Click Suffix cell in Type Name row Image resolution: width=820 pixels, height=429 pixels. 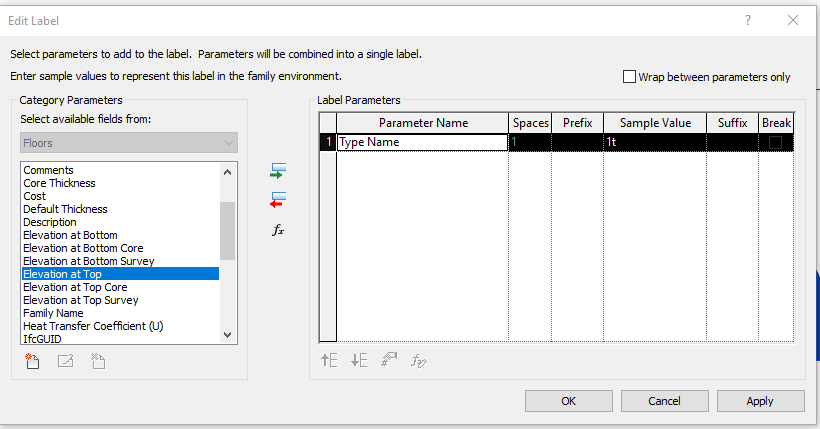pyautogui.click(x=732, y=142)
